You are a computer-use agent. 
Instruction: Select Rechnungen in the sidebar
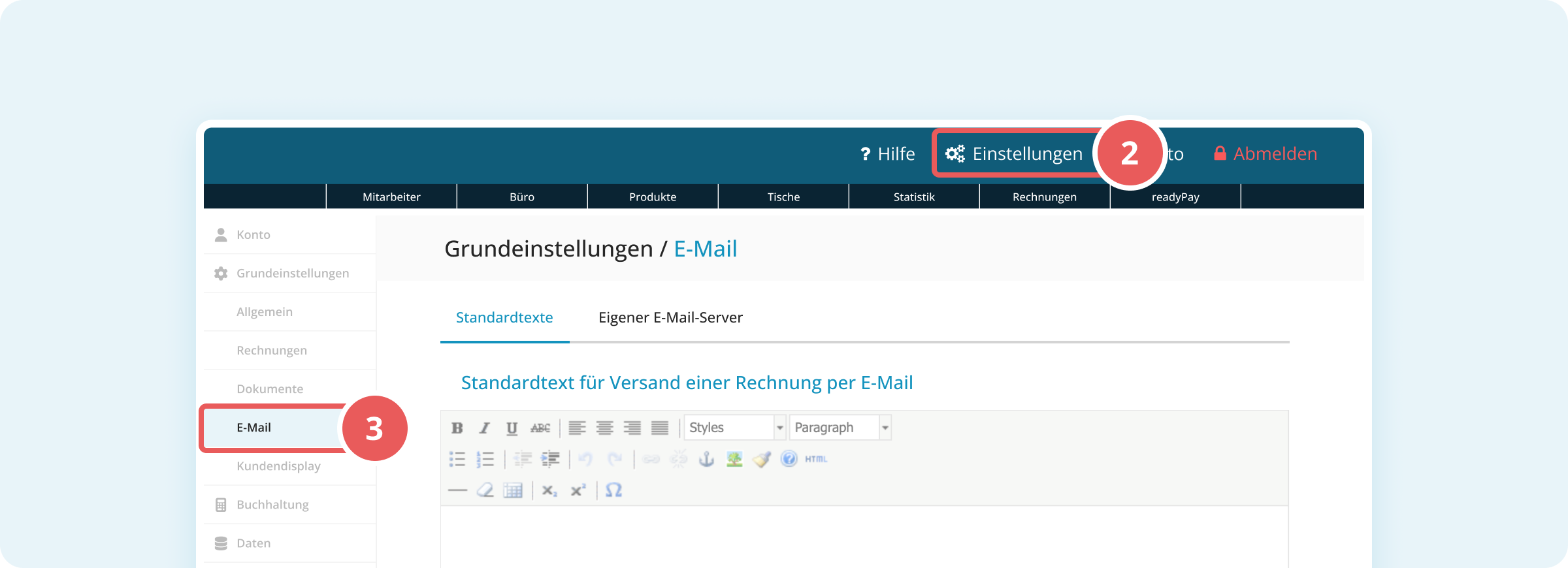pos(289,351)
